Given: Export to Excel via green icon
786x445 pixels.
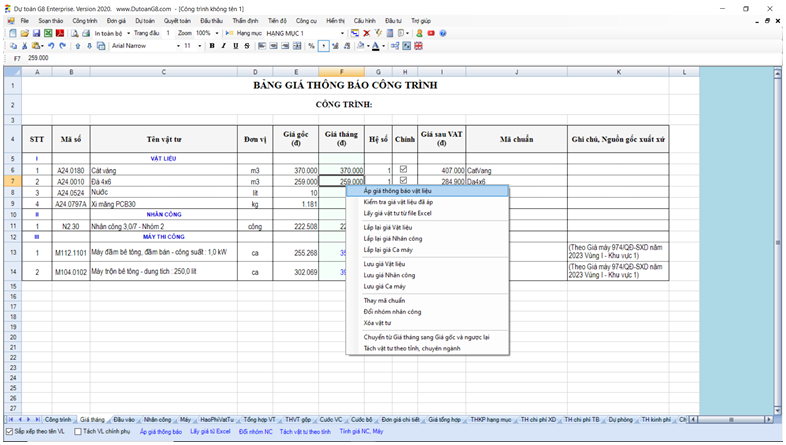Looking at the screenshot, I should [x=48, y=33].
